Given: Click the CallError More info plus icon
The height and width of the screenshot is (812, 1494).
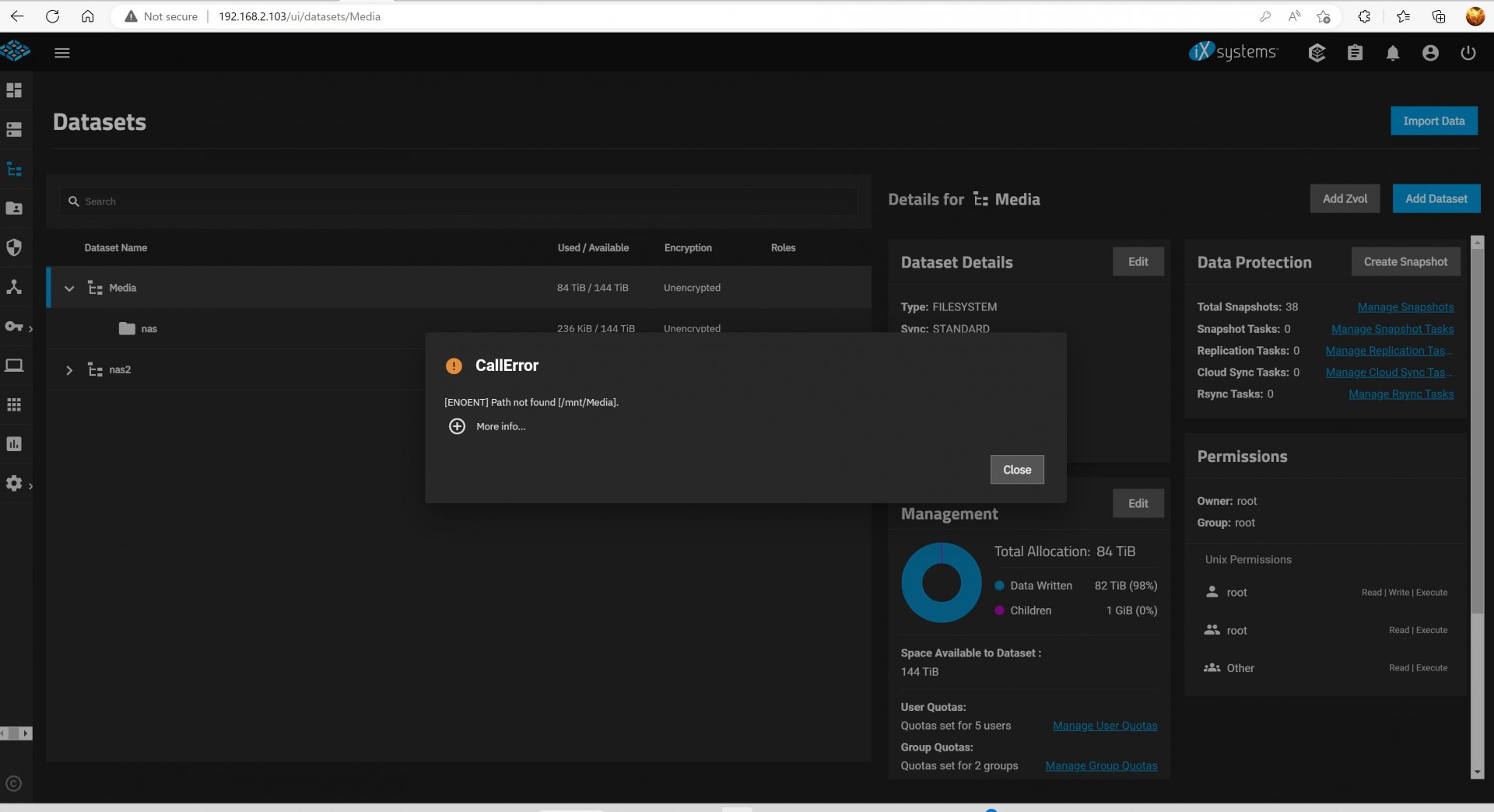Looking at the screenshot, I should click(457, 426).
